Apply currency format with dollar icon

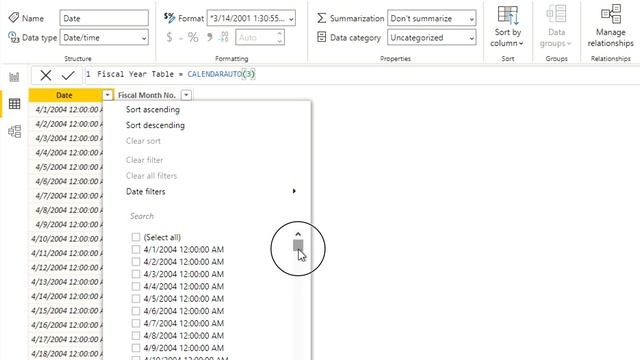coord(169,38)
